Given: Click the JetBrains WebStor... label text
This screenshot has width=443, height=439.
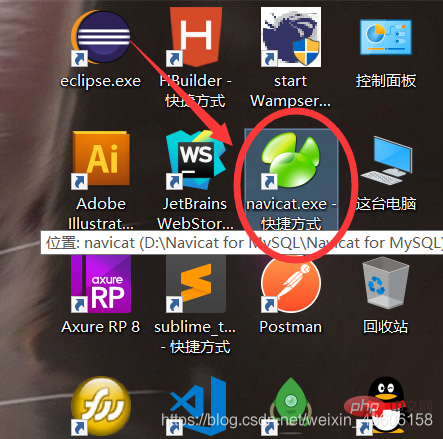Looking at the screenshot, I should pos(195,214).
